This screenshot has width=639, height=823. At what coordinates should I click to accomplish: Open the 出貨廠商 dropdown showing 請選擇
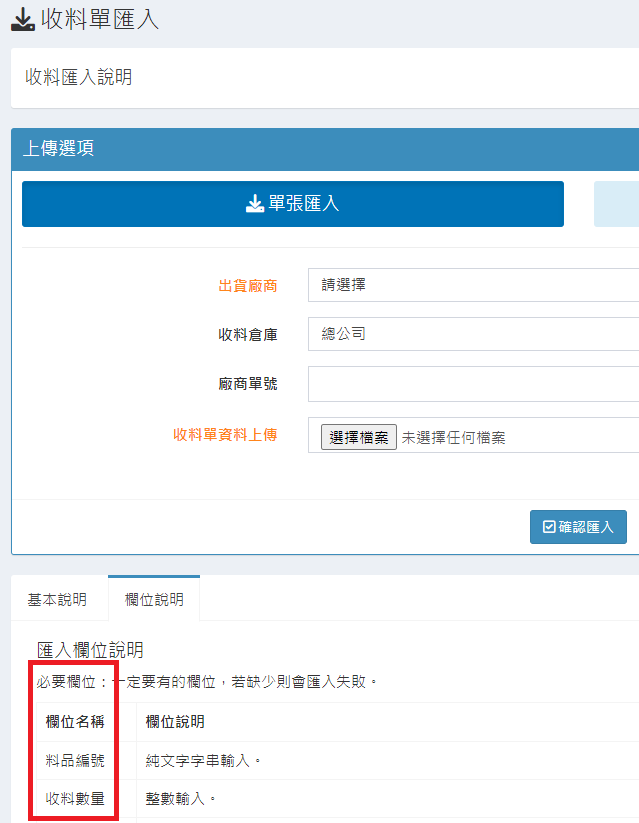[x=472, y=285]
